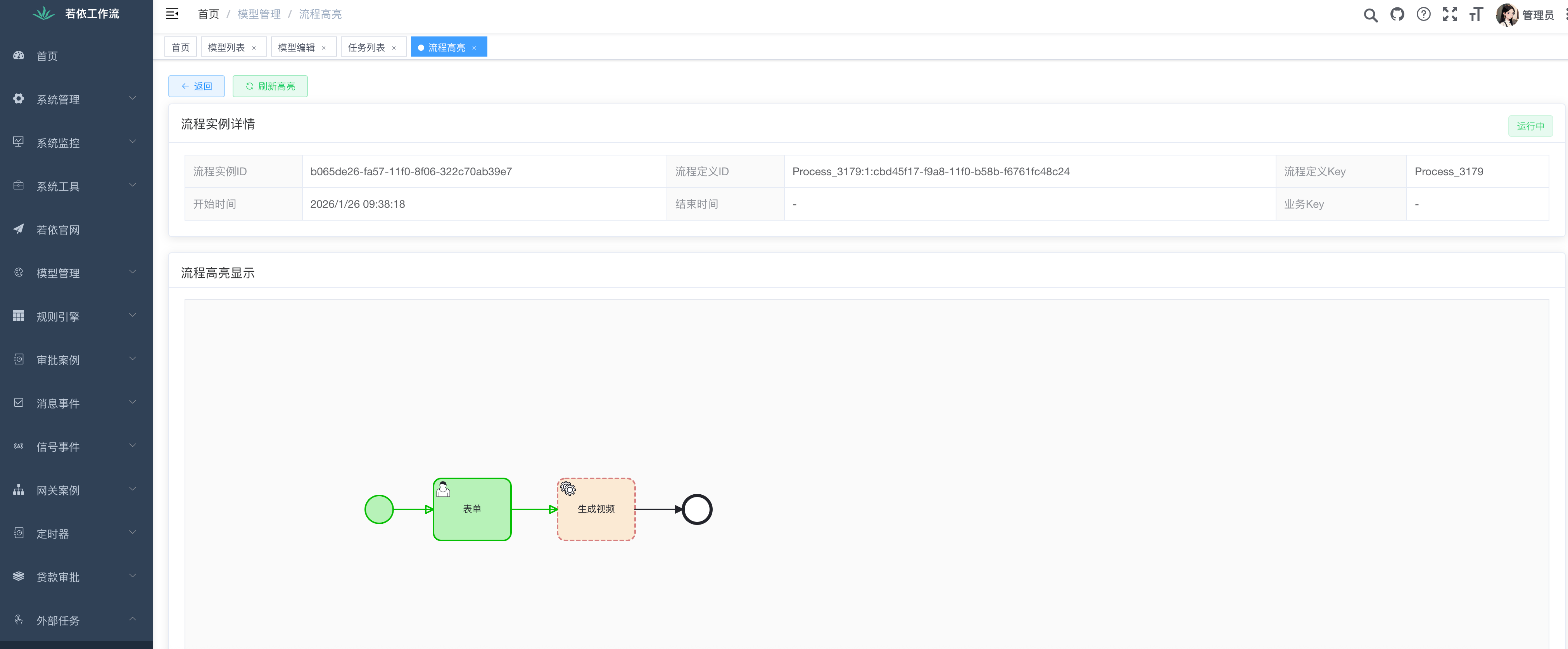Open the GitHub source link icon
Image resolution: width=1568 pixels, height=649 pixels.
tap(1397, 15)
